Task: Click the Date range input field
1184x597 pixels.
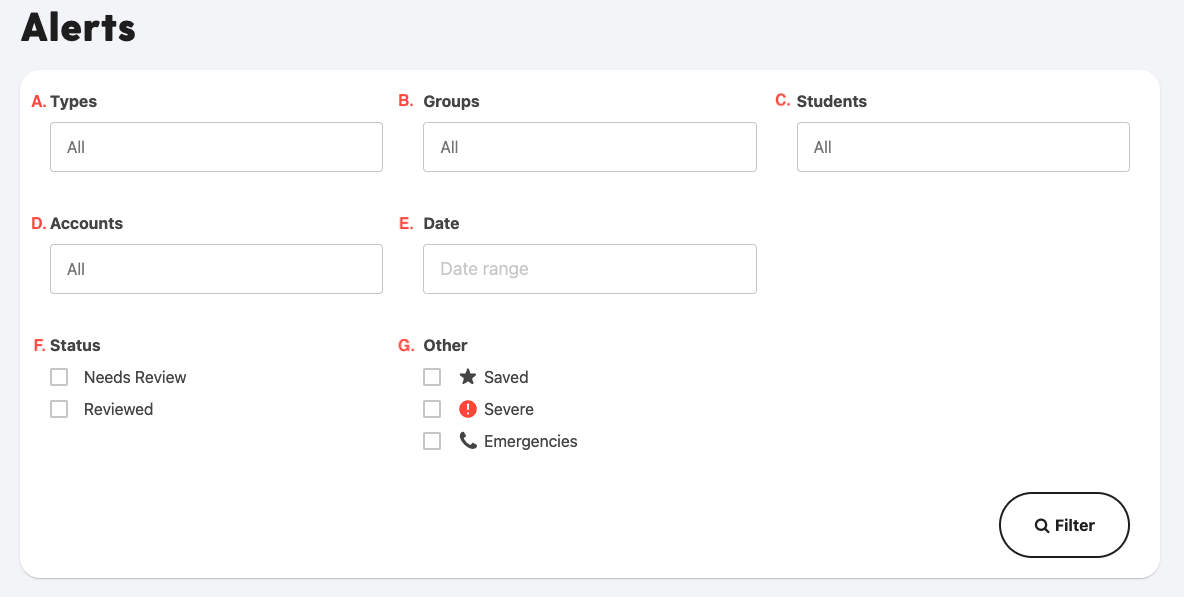Action: pyautogui.click(x=590, y=269)
